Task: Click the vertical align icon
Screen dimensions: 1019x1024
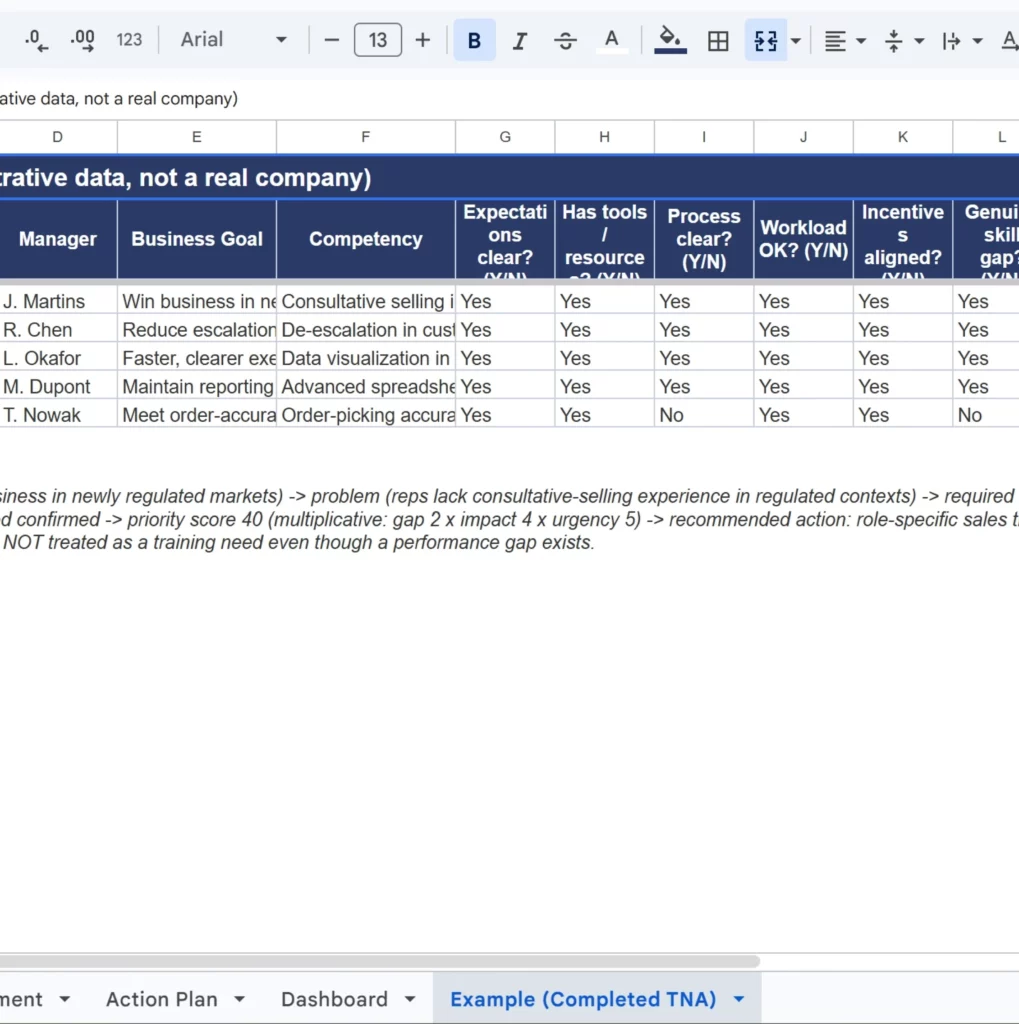Action: tap(894, 40)
